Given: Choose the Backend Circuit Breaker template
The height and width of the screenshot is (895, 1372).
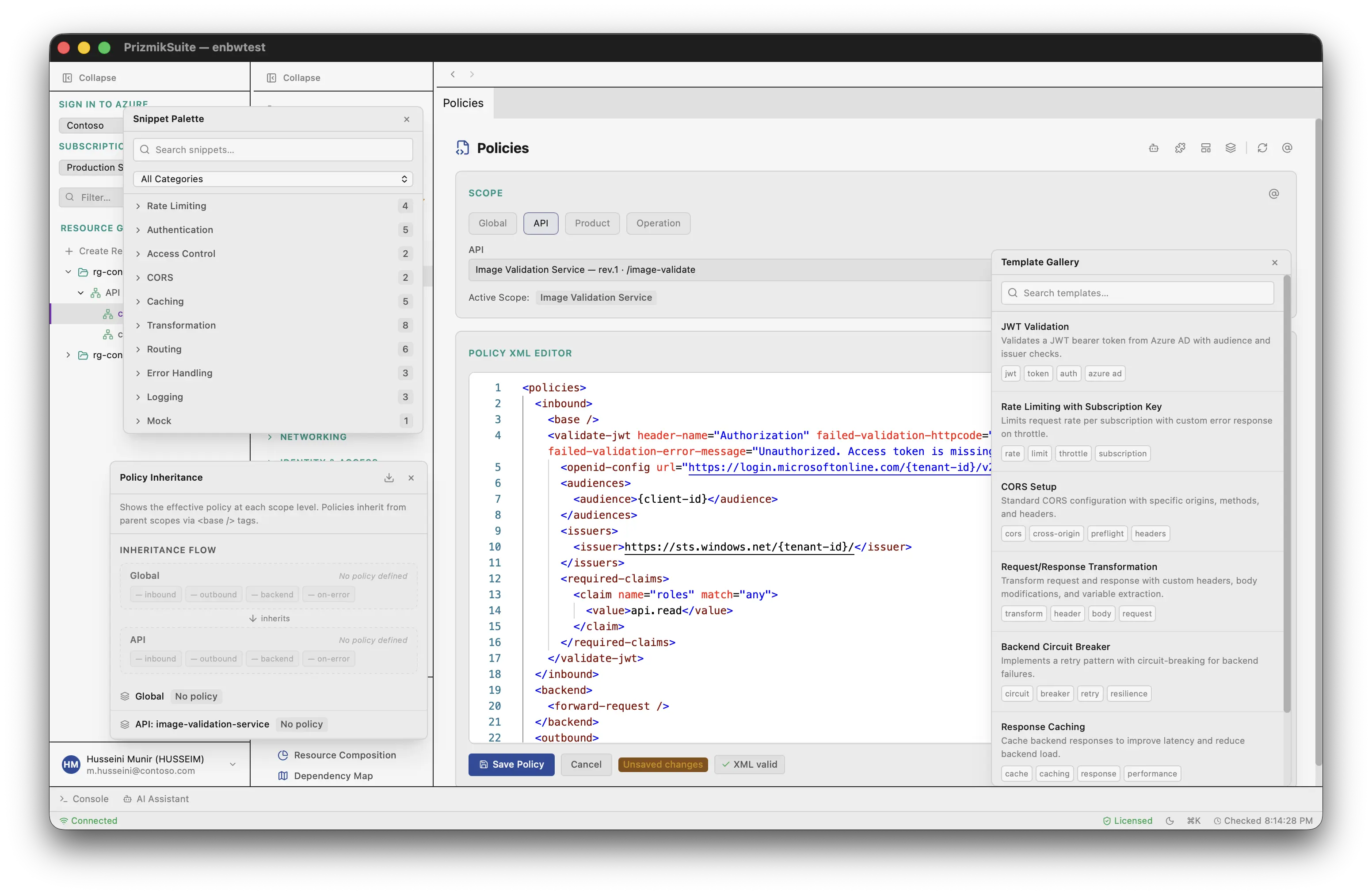Looking at the screenshot, I should [x=1138, y=672].
